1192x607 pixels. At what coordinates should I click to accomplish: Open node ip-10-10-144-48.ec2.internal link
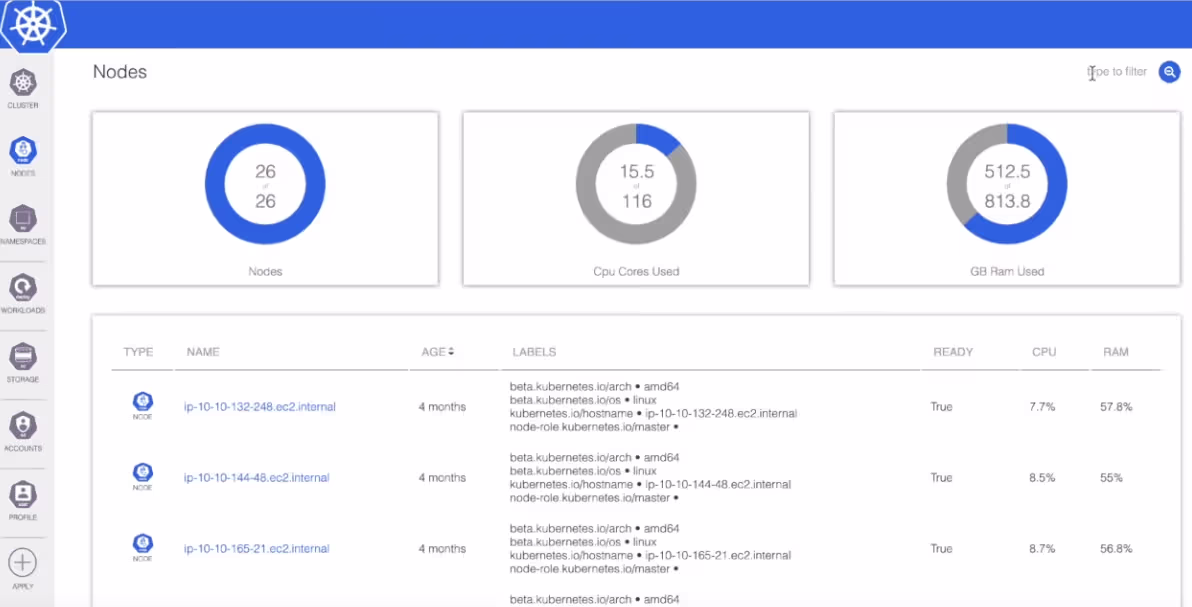256,478
